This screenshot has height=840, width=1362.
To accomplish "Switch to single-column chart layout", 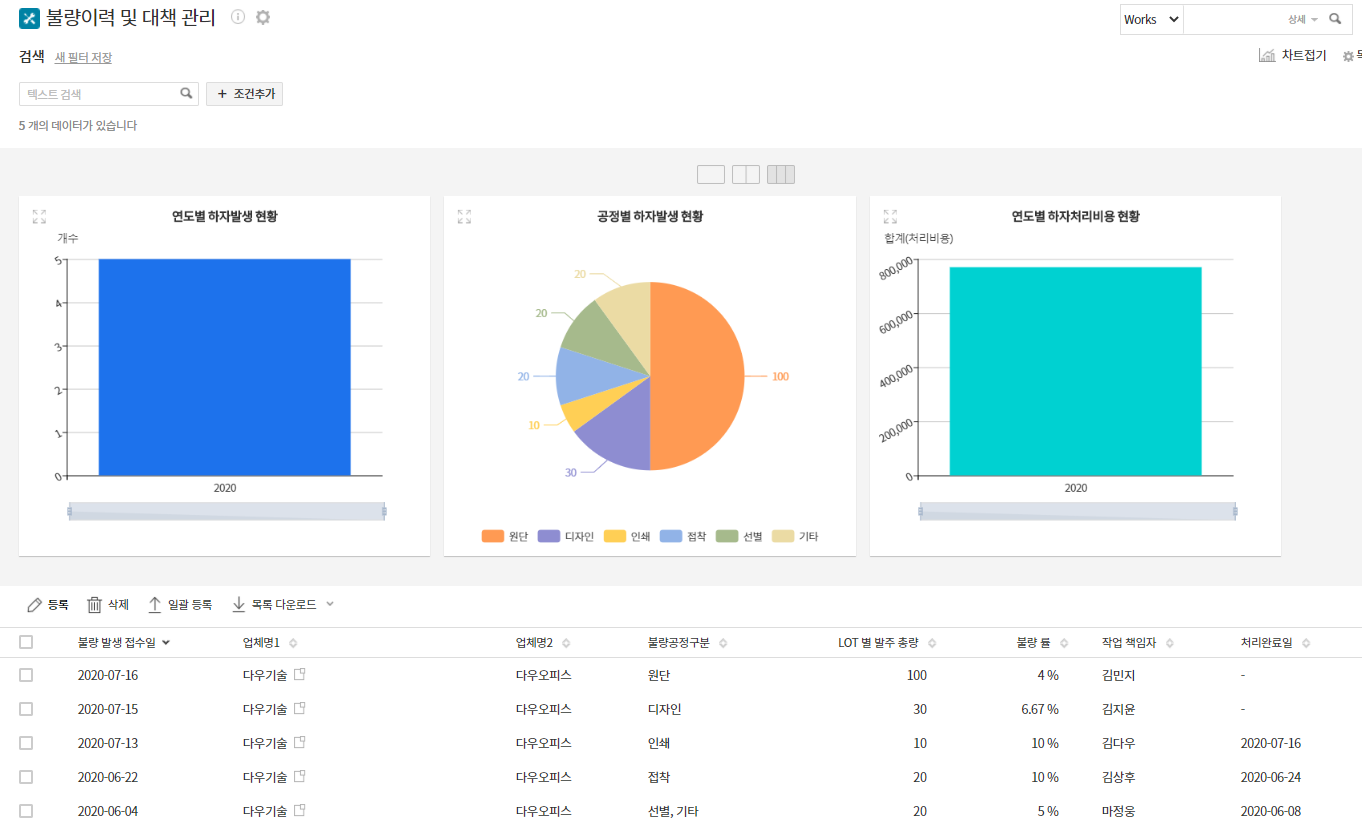I will click(x=710, y=175).
